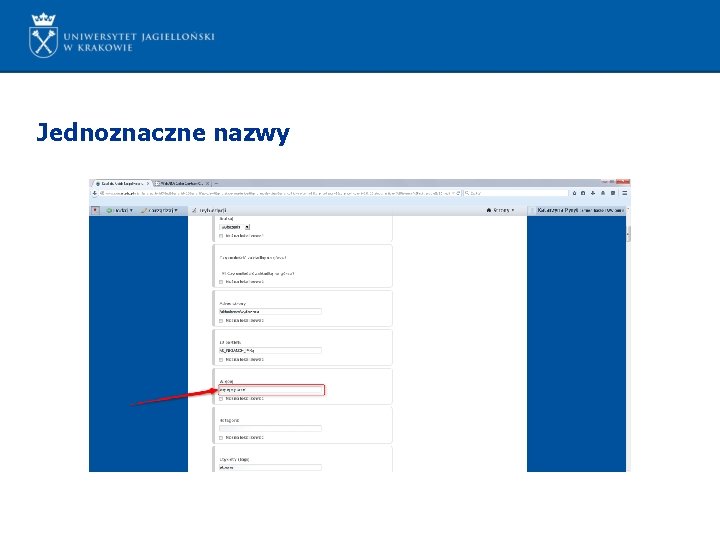720x540 pixels.
Task: Click the browser search box
Action: coord(516,193)
